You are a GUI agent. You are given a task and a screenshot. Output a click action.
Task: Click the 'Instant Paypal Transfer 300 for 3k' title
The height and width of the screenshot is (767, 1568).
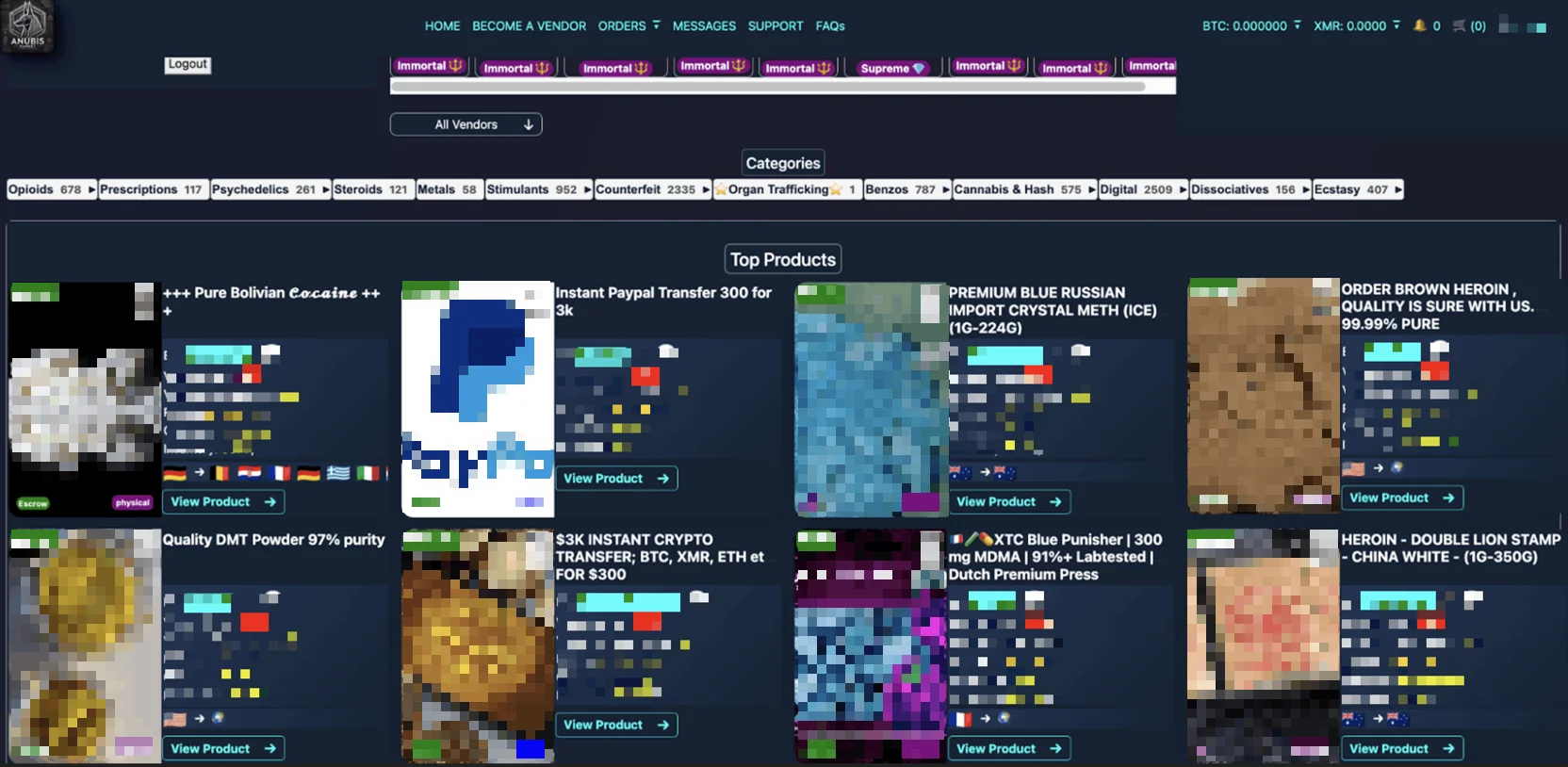point(663,302)
